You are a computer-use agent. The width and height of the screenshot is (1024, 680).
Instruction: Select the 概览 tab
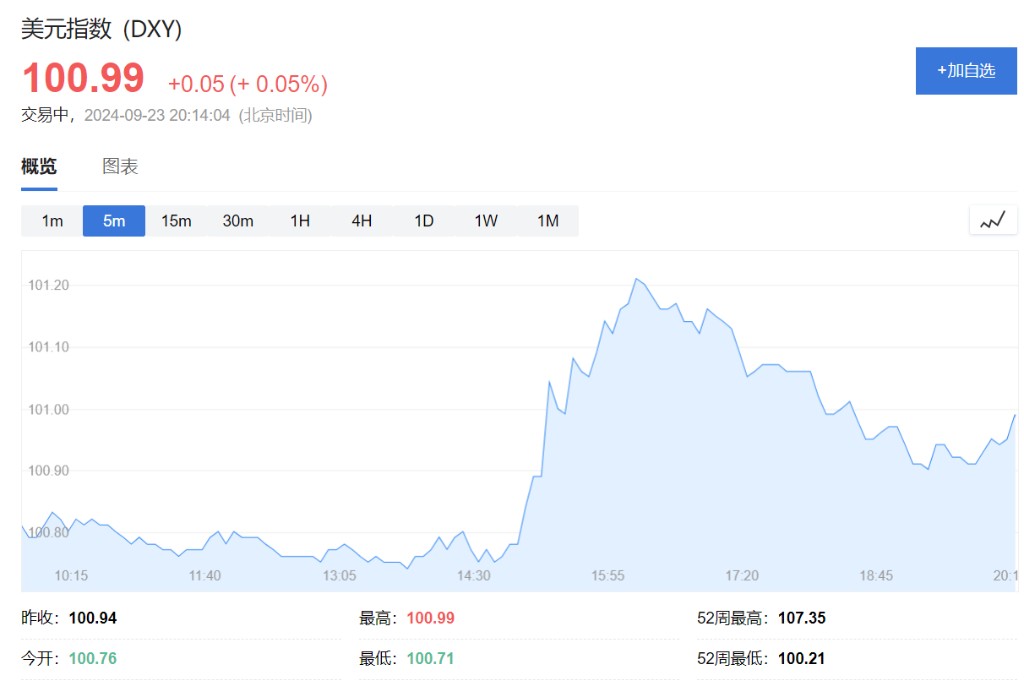click(x=39, y=167)
